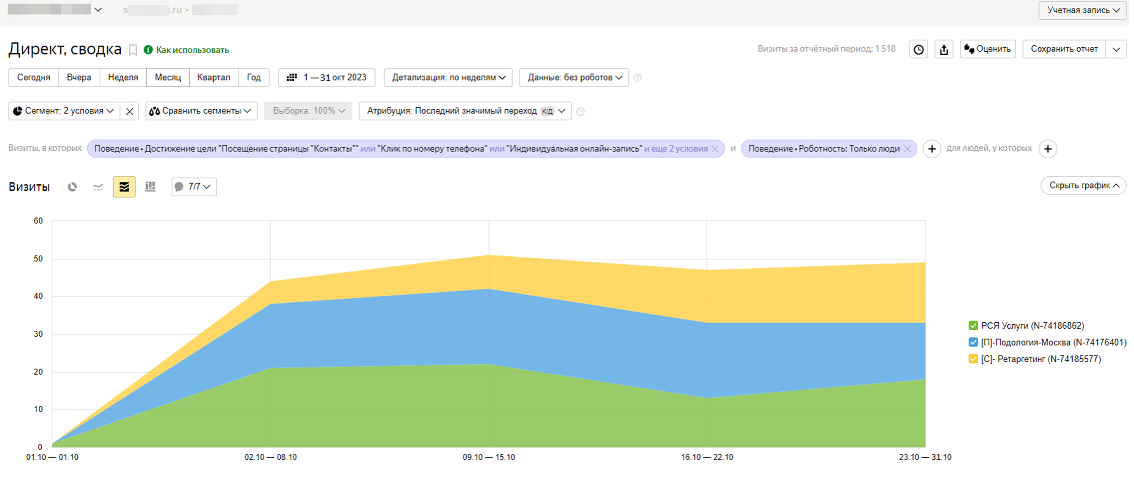Clear the segment with the X button
The height and width of the screenshot is (499, 1134).
[x=130, y=111]
